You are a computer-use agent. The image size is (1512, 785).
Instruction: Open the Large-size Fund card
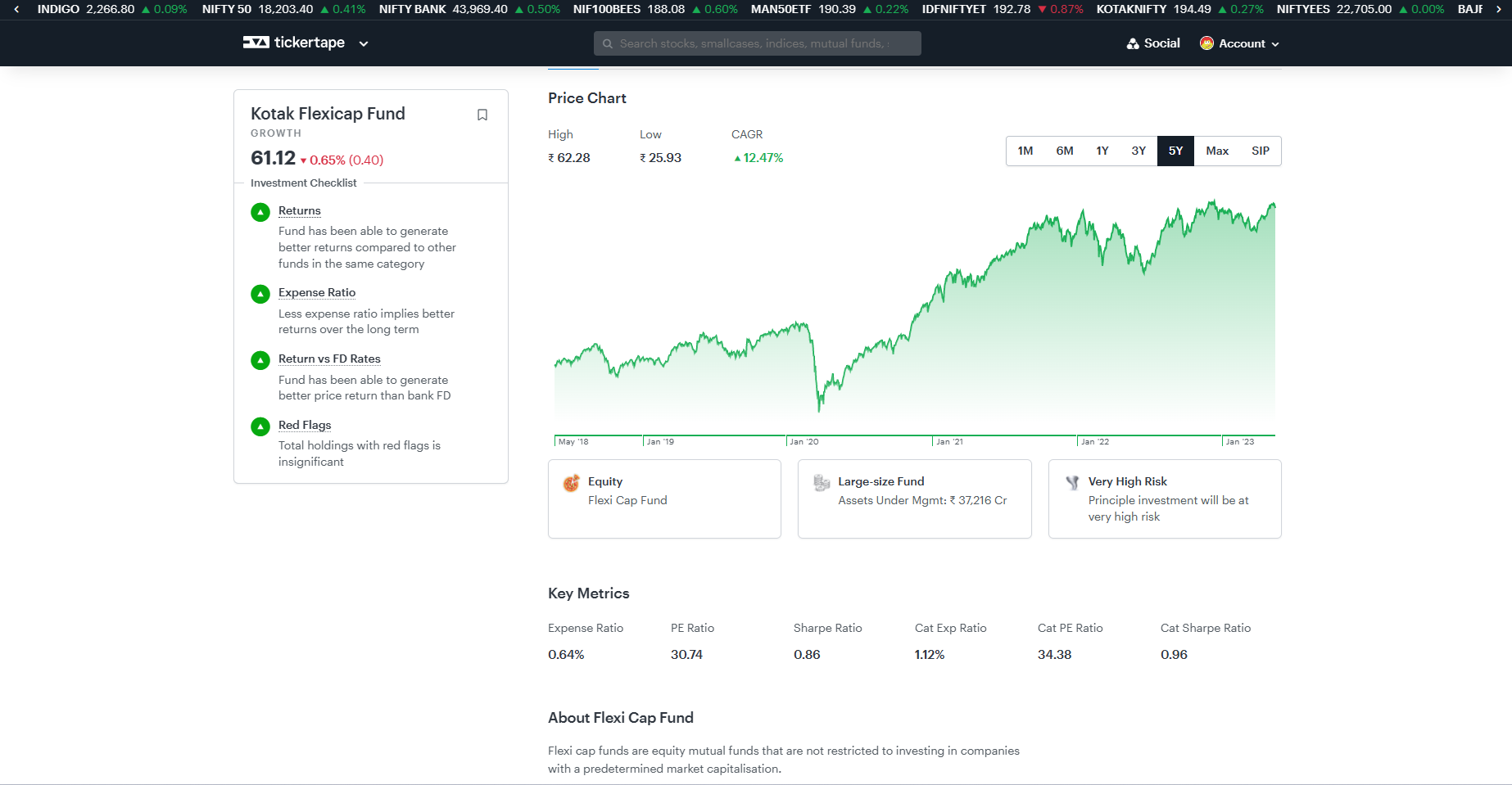tap(915, 499)
